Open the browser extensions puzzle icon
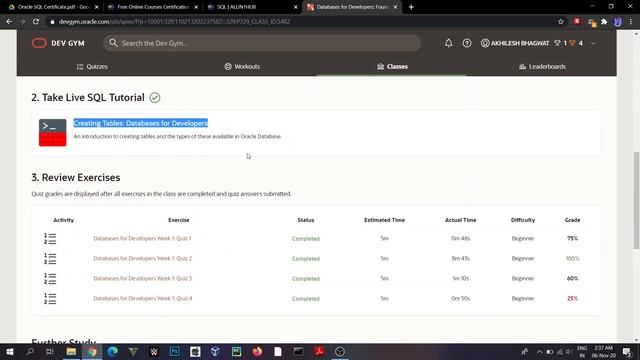The width and height of the screenshot is (640, 360). coord(604,22)
